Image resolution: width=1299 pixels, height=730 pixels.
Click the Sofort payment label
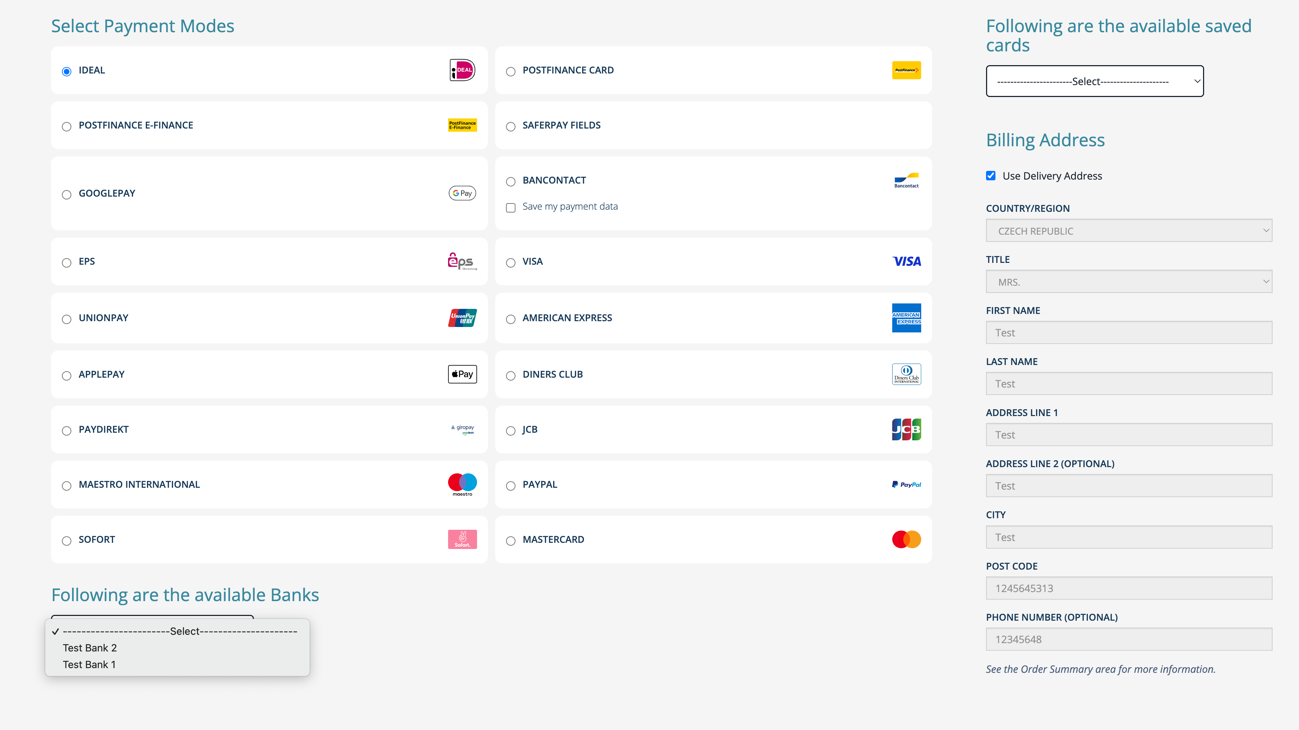click(97, 540)
